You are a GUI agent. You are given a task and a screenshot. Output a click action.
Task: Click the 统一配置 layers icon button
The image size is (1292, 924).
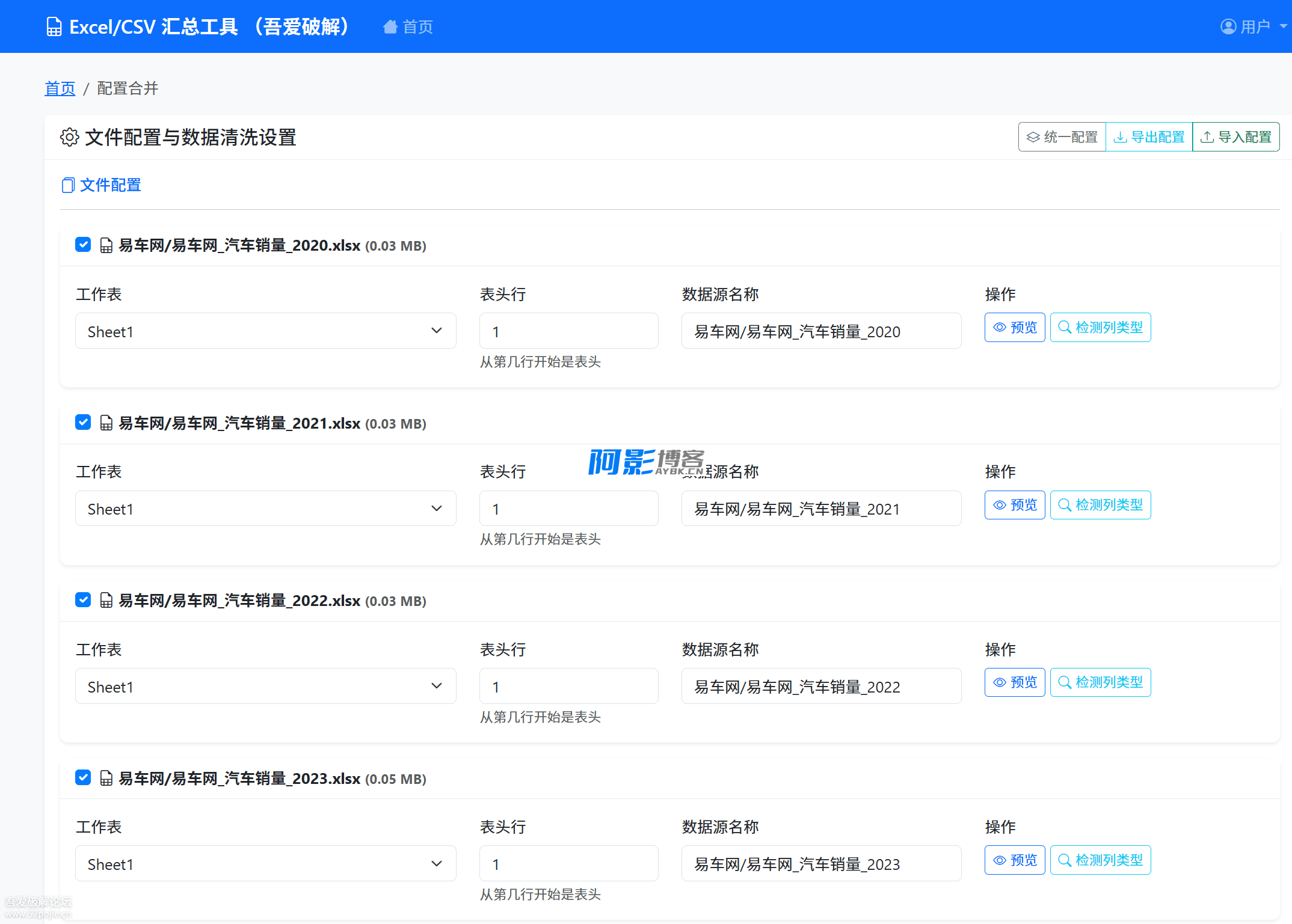1062,137
